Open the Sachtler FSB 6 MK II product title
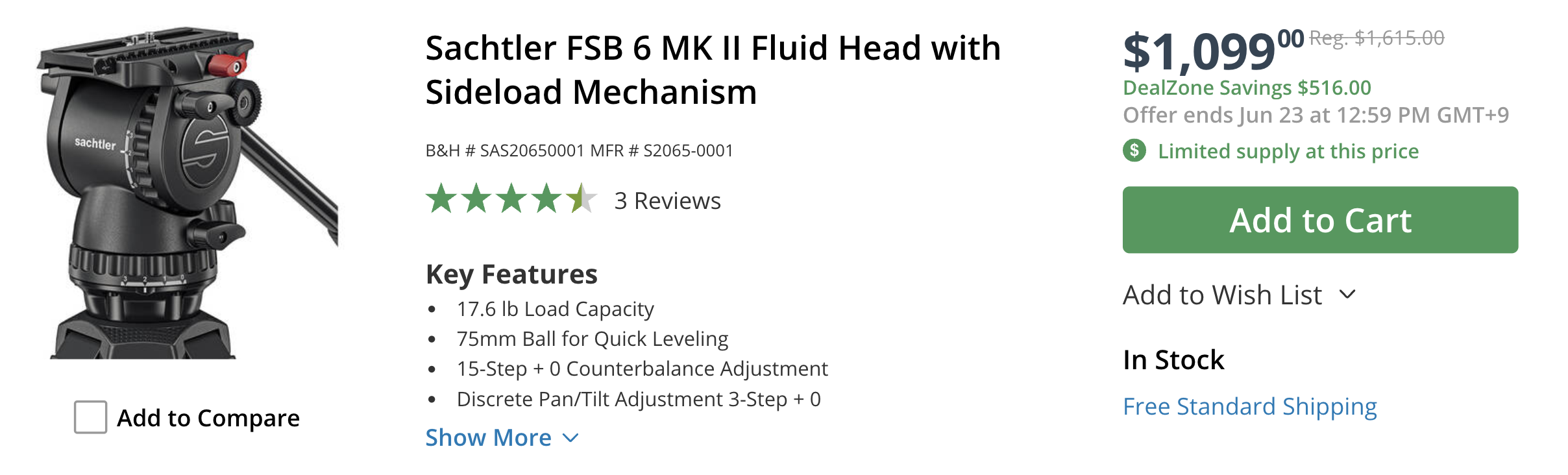1568x475 pixels. tap(713, 70)
